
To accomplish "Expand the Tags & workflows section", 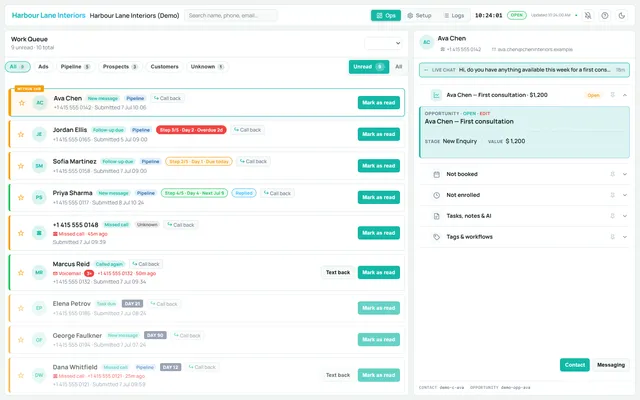I will (x=624, y=237).
